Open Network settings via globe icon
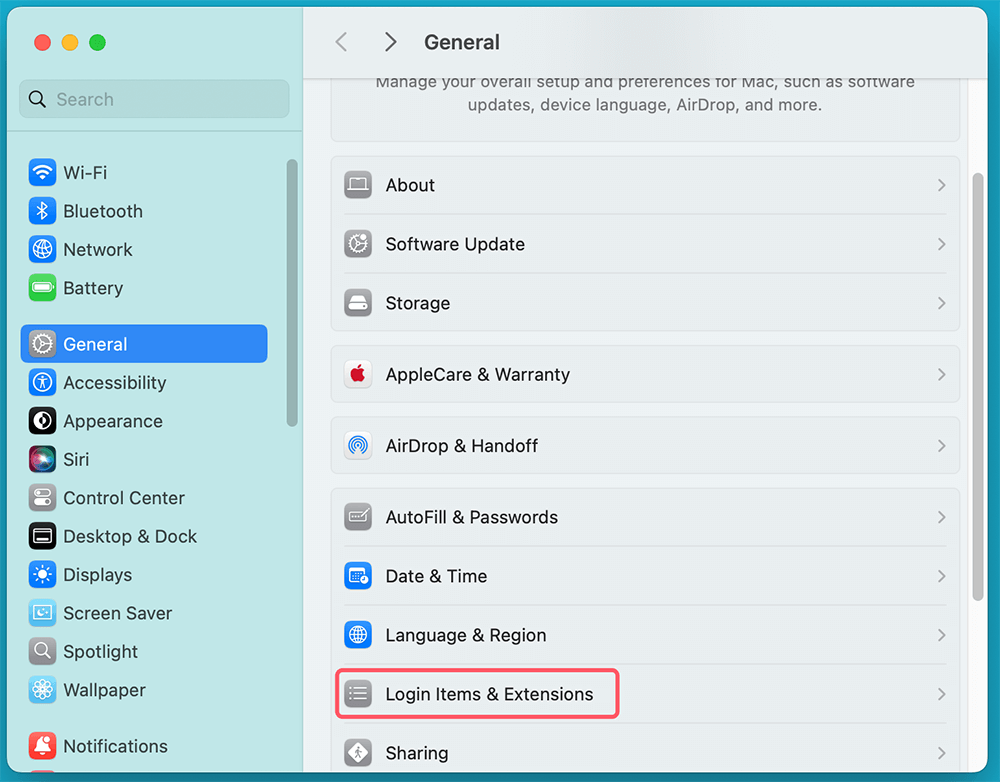The width and height of the screenshot is (1000, 782). click(x=42, y=249)
